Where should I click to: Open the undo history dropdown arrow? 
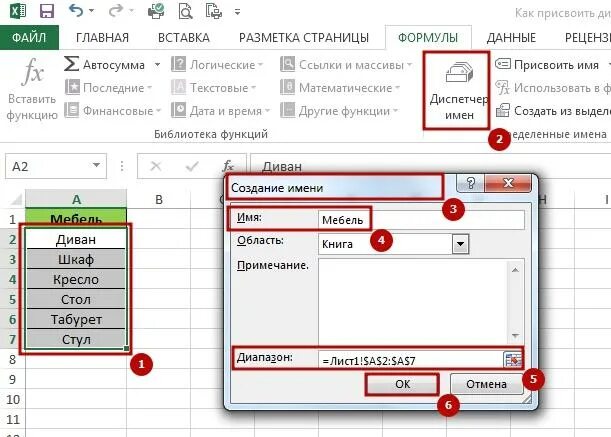[x=92, y=11]
